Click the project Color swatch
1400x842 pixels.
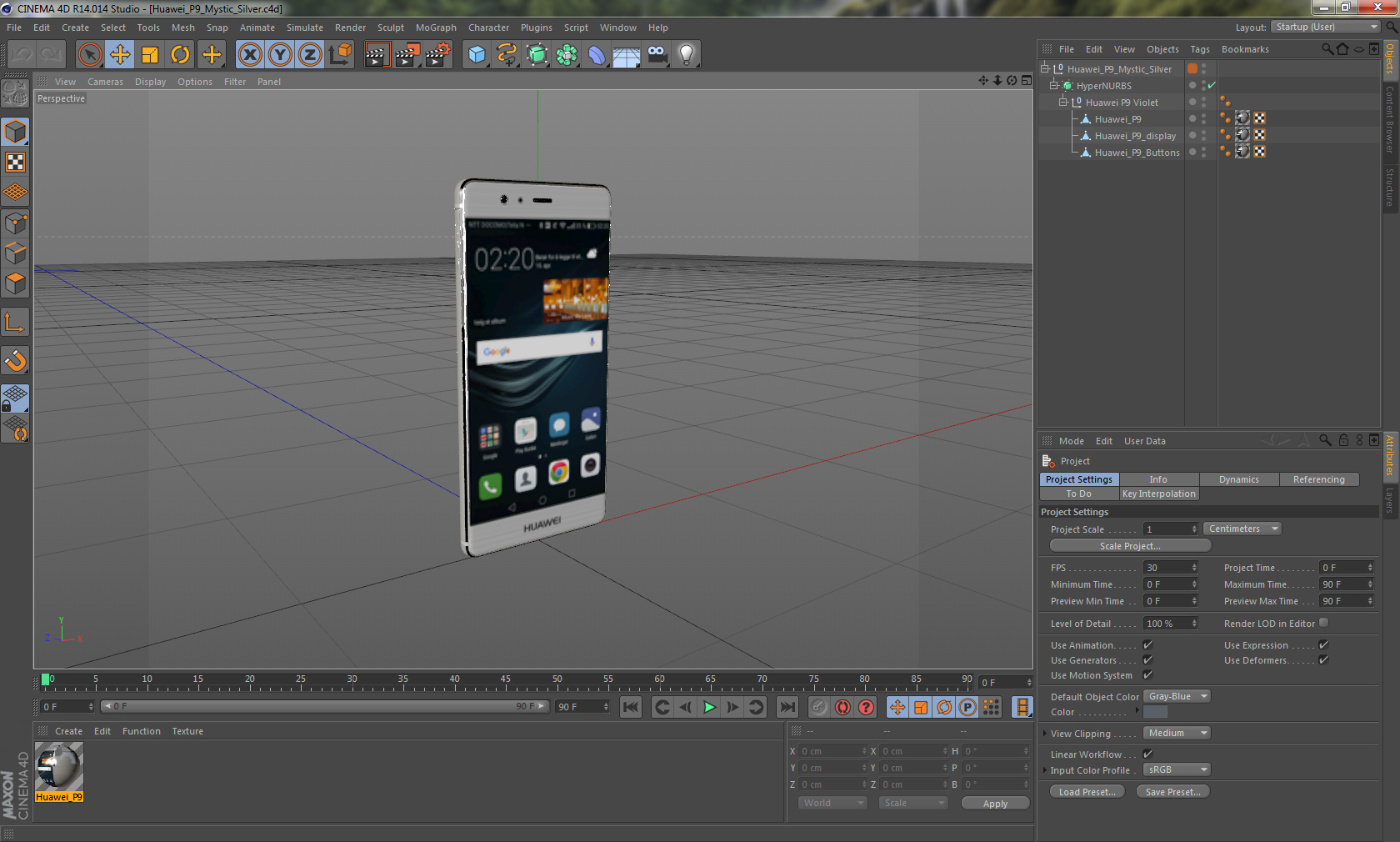[1155, 712]
